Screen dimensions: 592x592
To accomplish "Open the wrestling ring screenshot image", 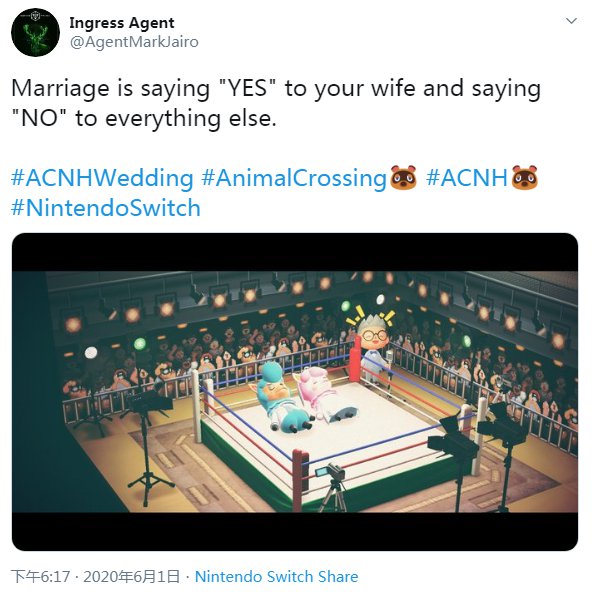I will coord(295,392).
